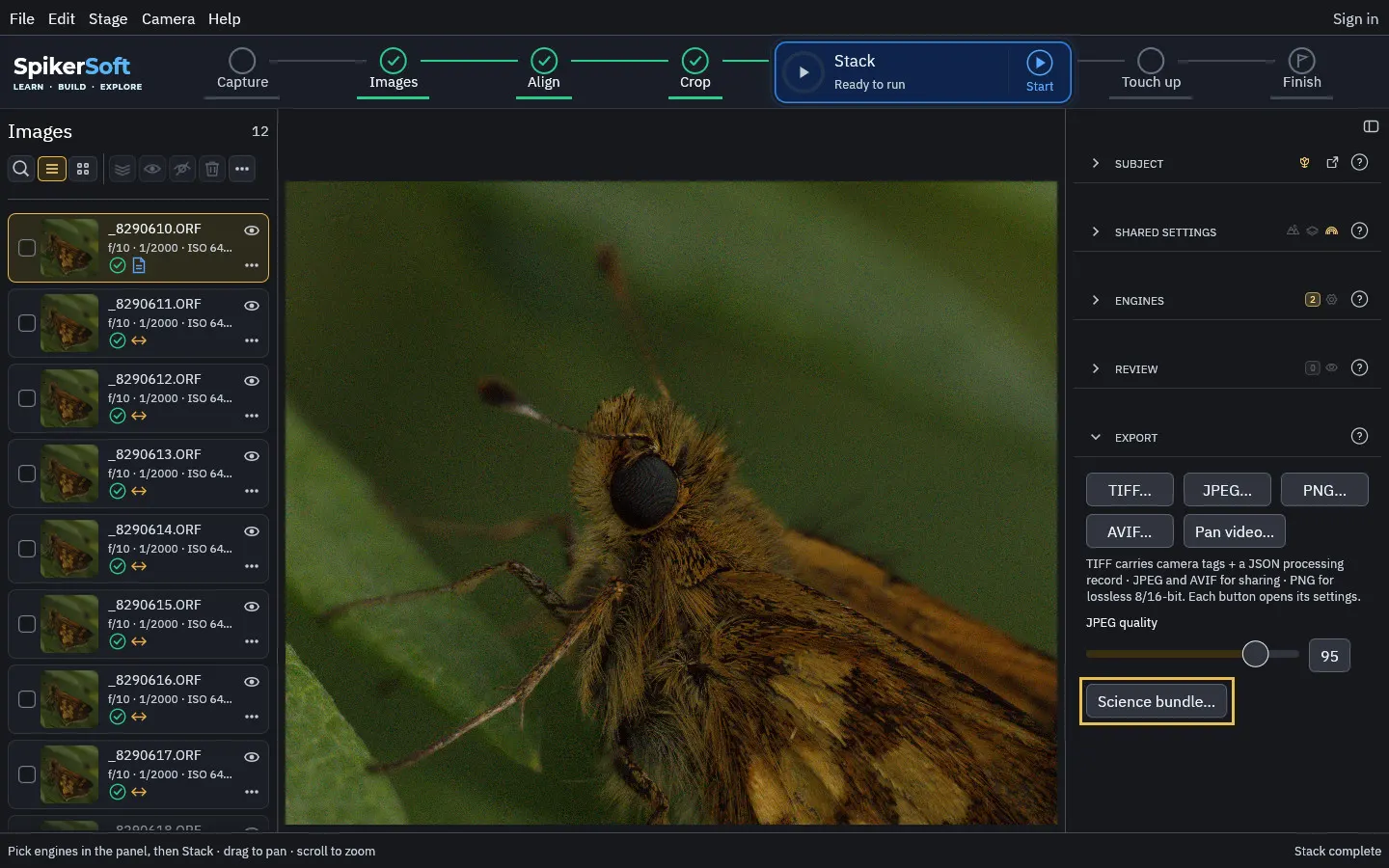Open the Stage menu
This screenshot has height=868, width=1389.
108,18
